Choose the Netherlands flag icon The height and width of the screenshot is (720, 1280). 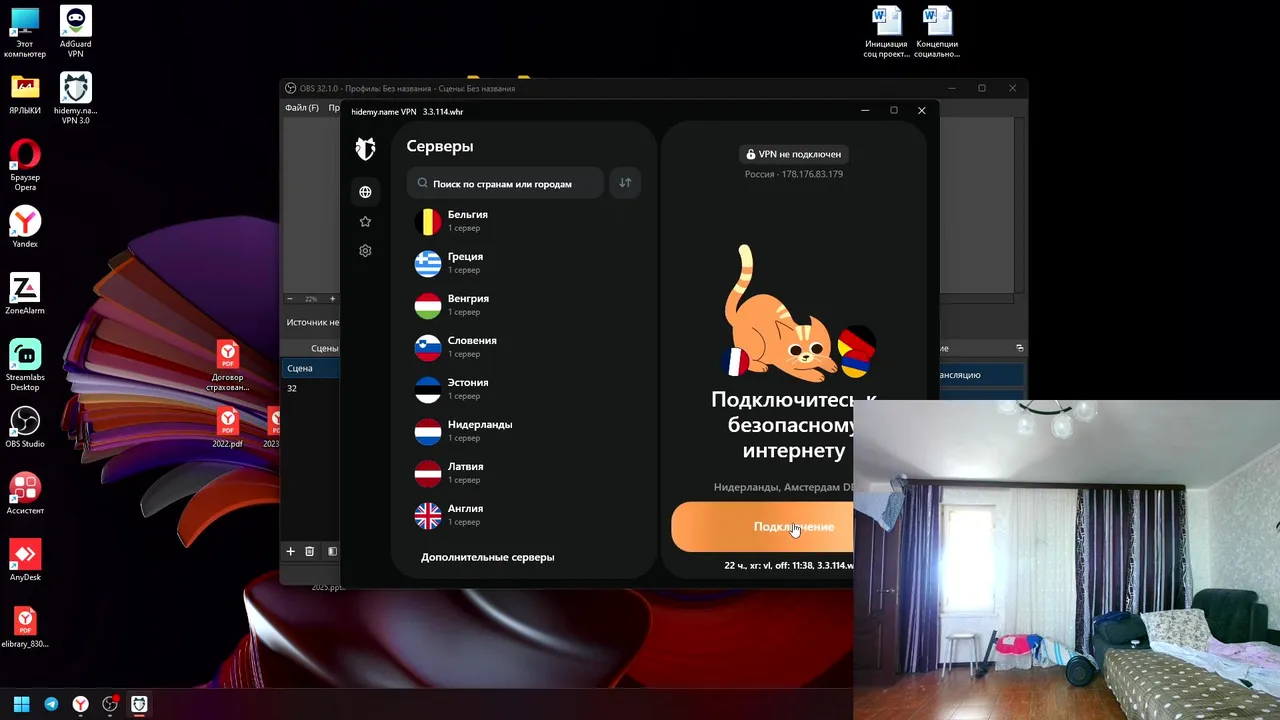click(x=428, y=431)
